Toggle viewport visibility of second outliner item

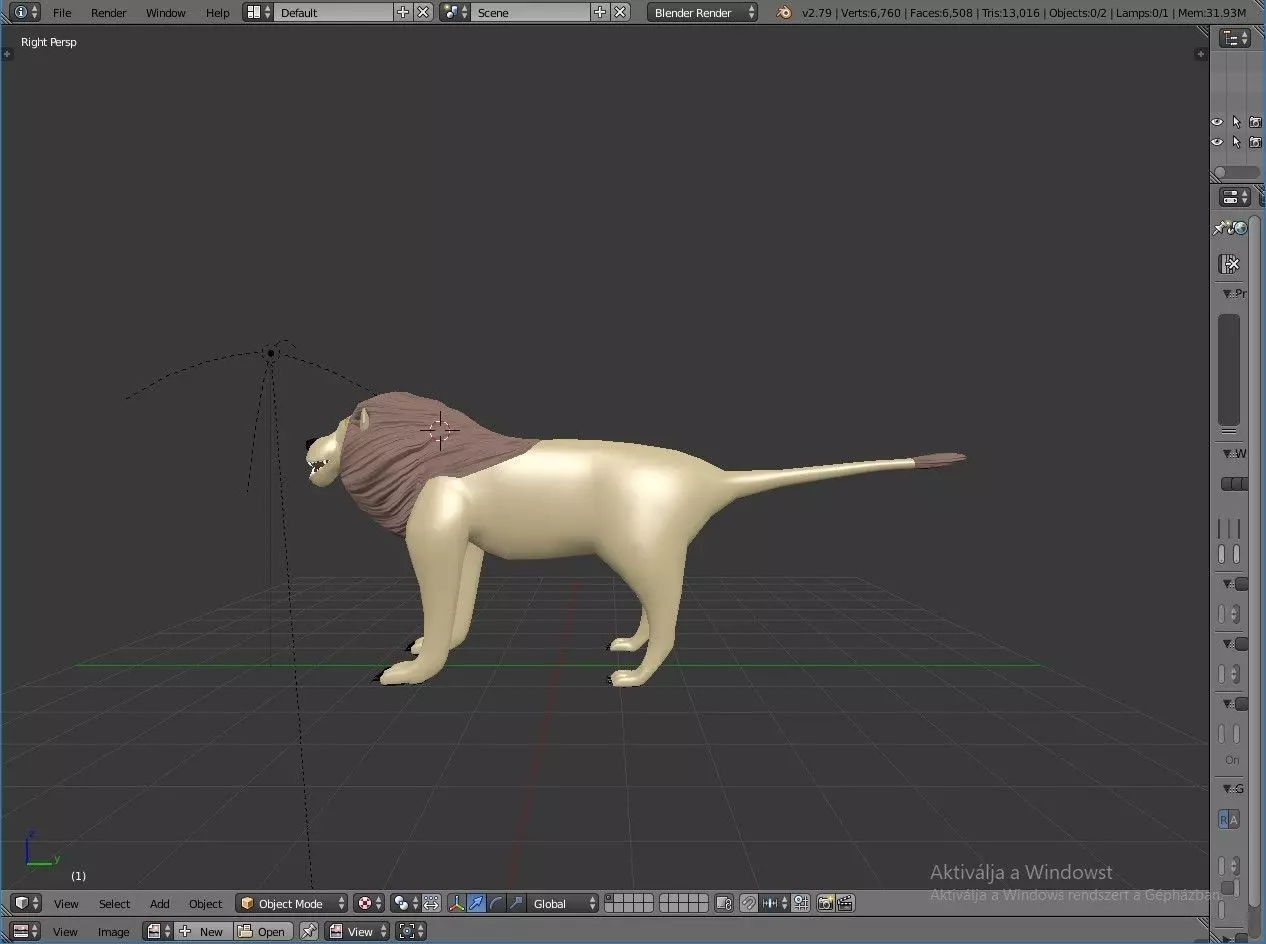[x=1217, y=142]
